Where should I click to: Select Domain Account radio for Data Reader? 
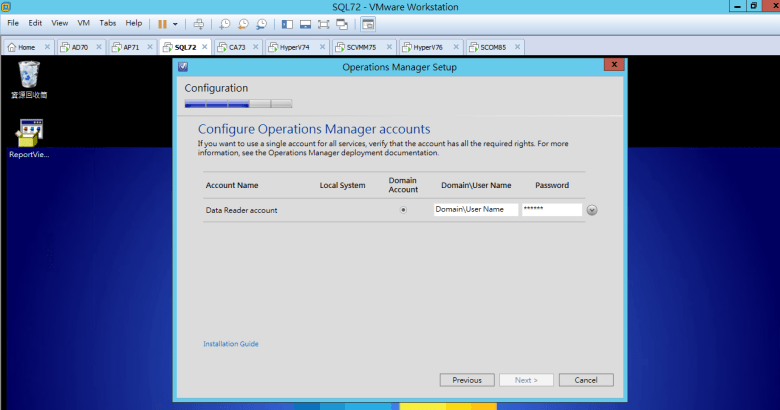coord(403,210)
